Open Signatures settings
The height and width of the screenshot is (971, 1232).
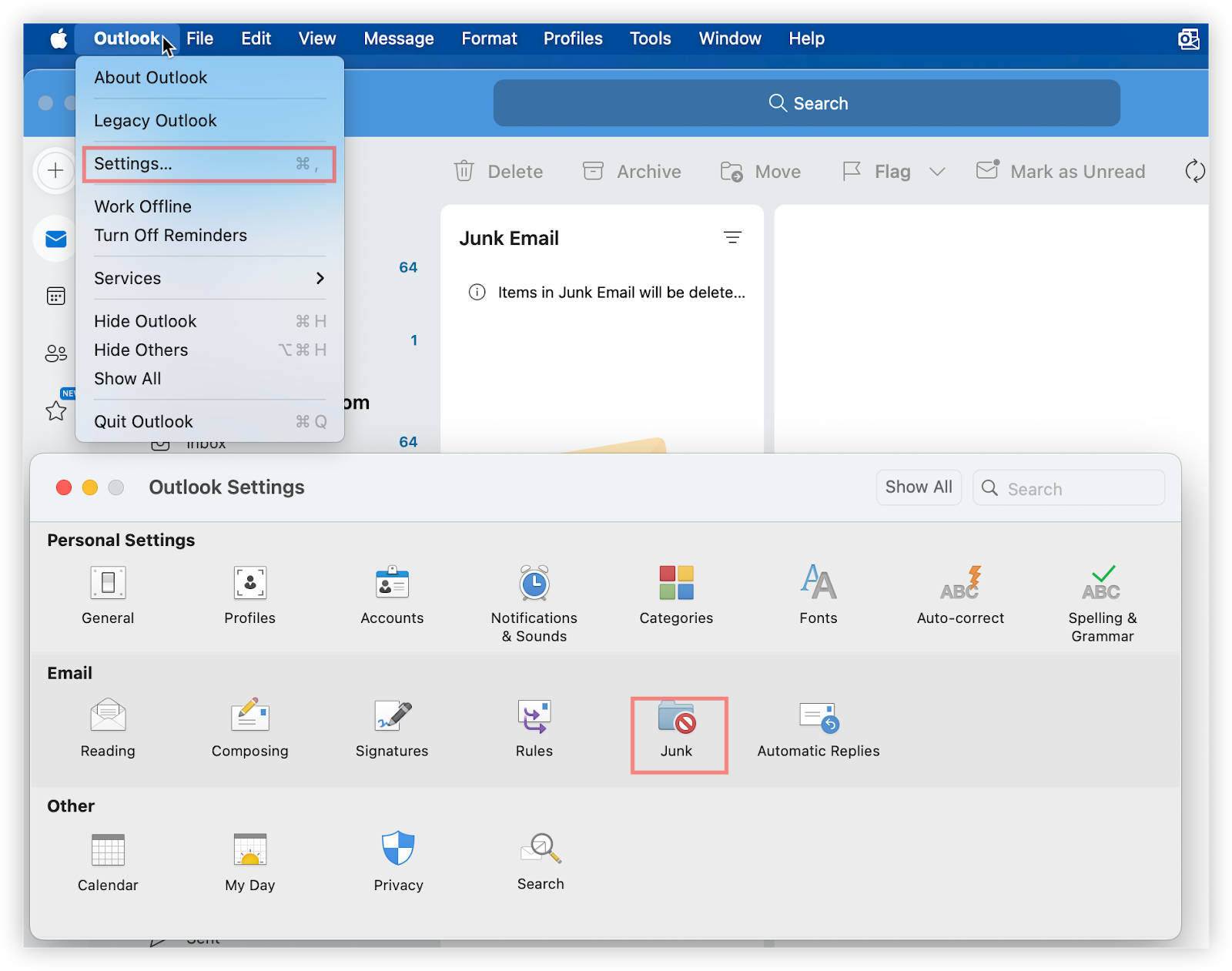pos(392,717)
